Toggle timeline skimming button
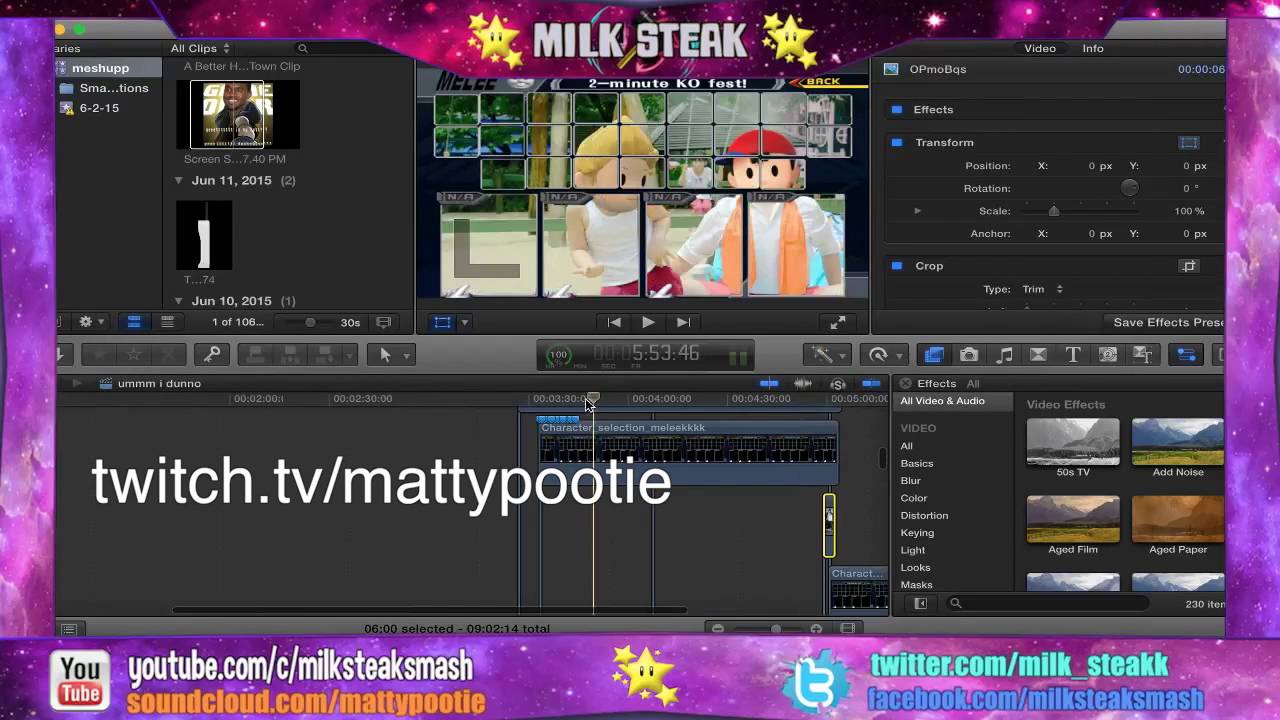The width and height of the screenshot is (1280, 720). coord(769,383)
